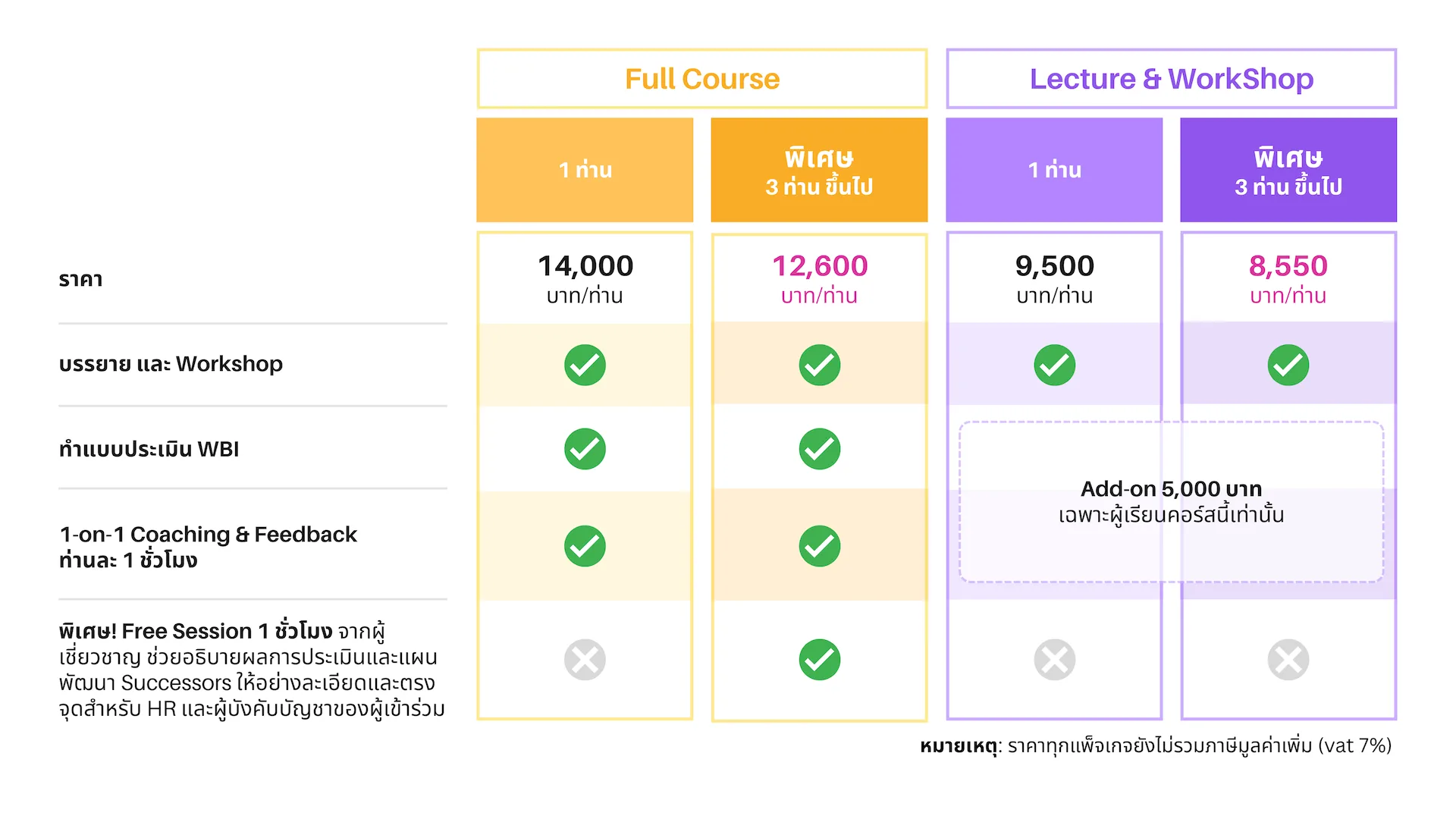
Task: Click green check for Workshop, Full Course 1 ท่าน
Action: point(585,365)
